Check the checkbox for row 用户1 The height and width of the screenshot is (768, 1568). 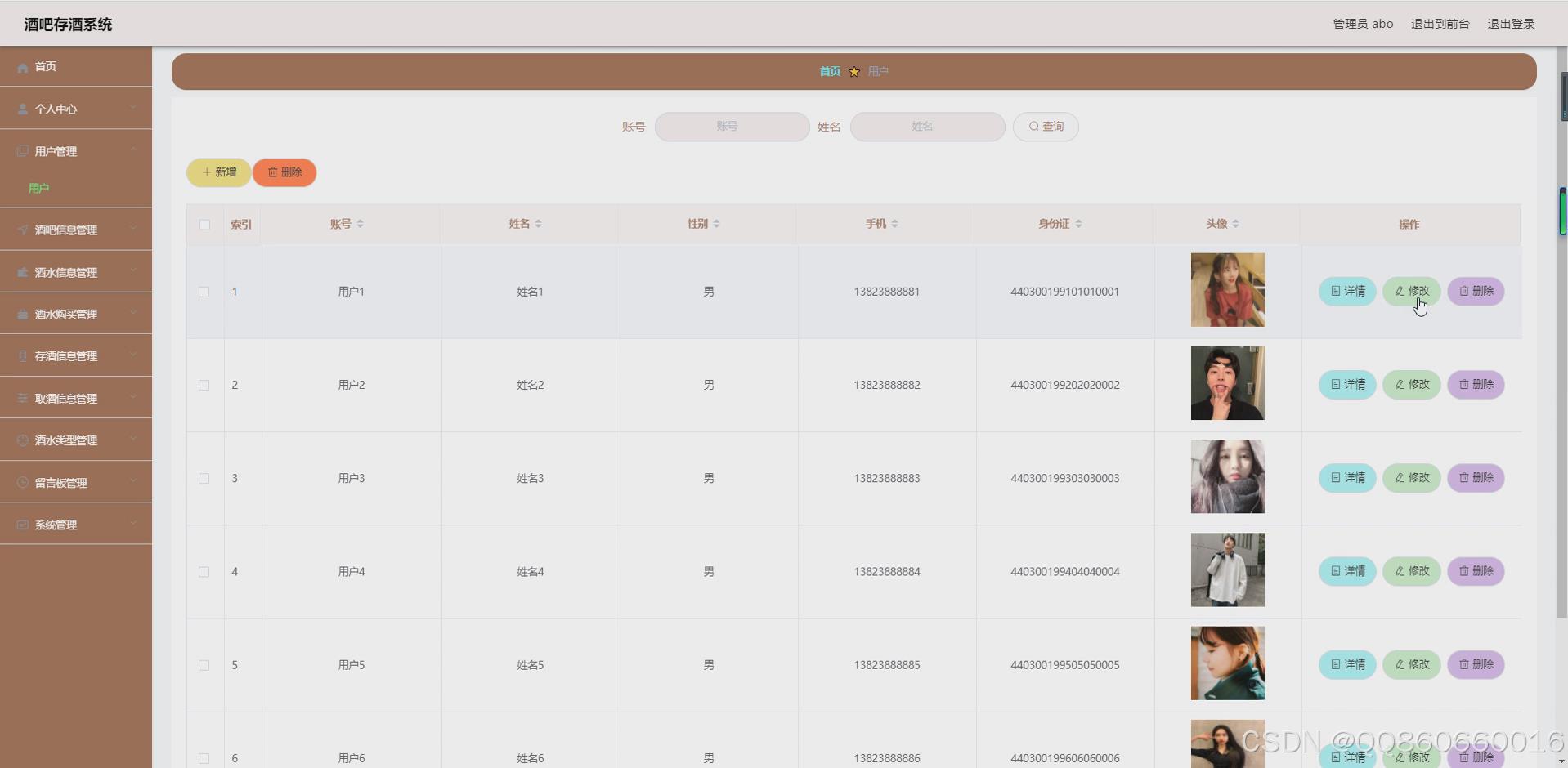(204, 292)
